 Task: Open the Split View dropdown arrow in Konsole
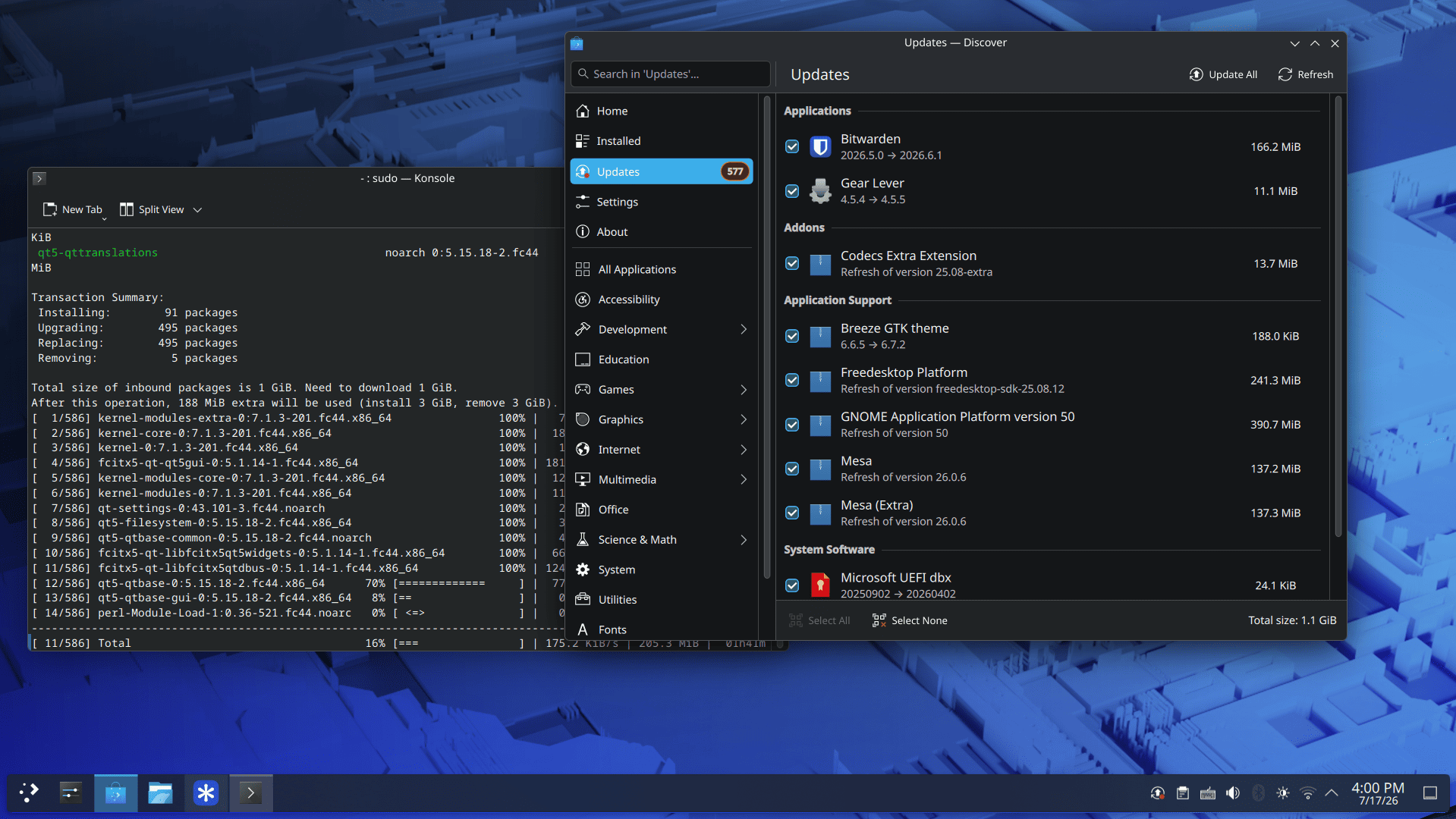(x=197, y=210)
